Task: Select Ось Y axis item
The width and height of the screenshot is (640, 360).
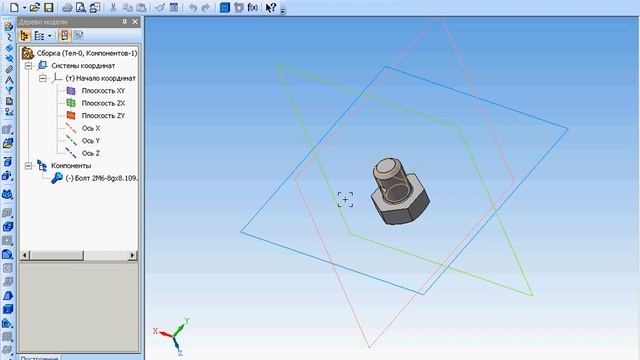Action: click(x=91, y=141)
